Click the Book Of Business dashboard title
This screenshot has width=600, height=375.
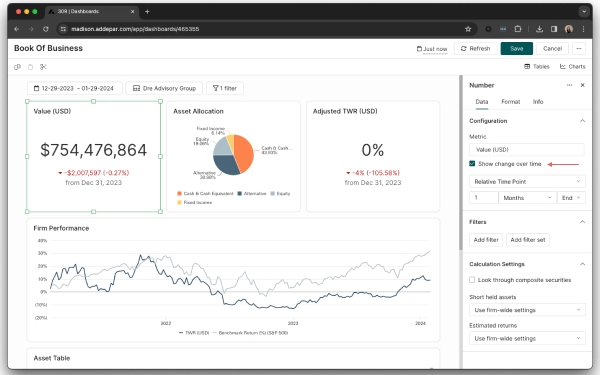(48, 48)
